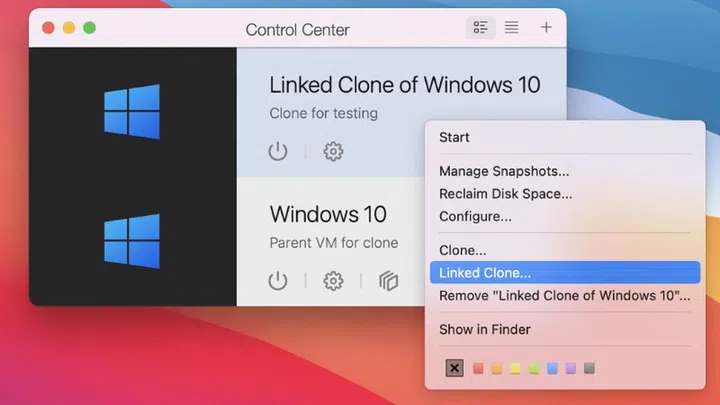Open Manage Snapshots... menu entry
Screen dimensions: 720x405
[x=504, y=172]
